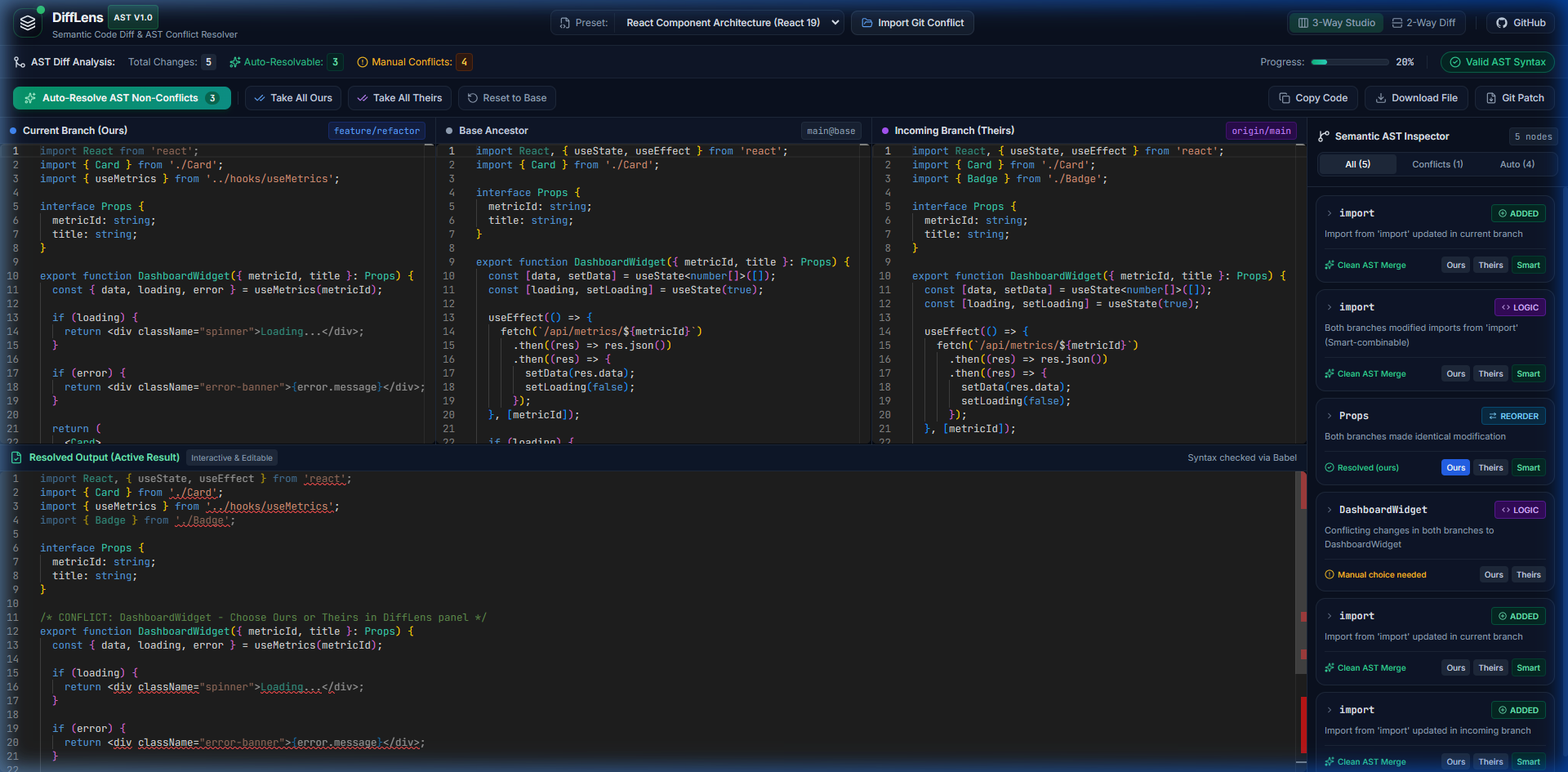1568x772 pixels.
Task: Switch to 3-Way Studio view
Action: pyautogui.click(x=1336, y=23)
